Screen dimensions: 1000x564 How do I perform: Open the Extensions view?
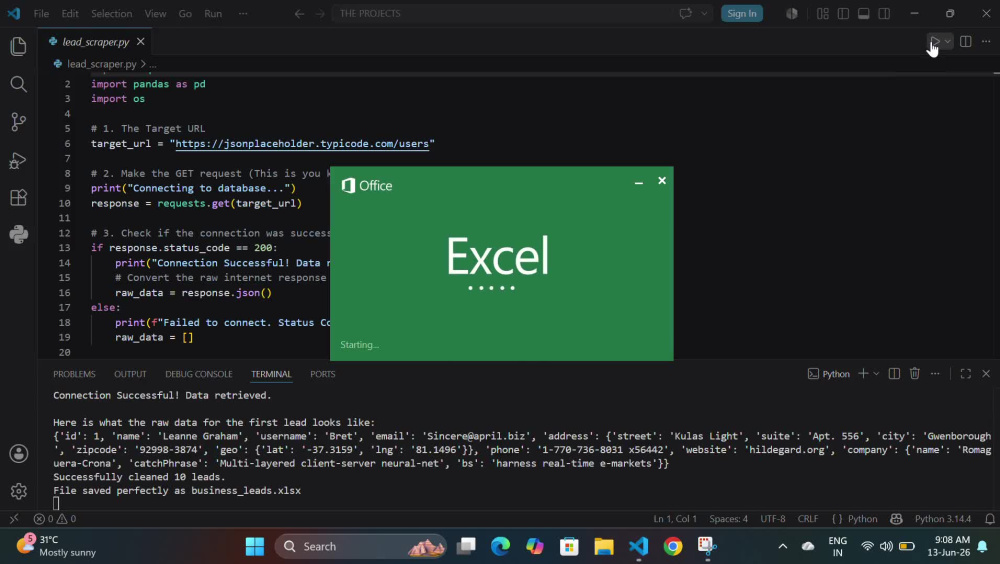(x=18, y=197)
